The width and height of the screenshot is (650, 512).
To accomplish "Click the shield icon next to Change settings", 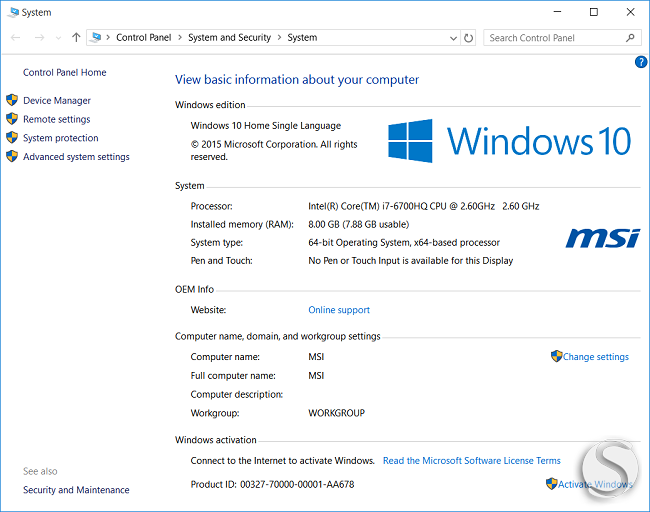I will [556, 356].
